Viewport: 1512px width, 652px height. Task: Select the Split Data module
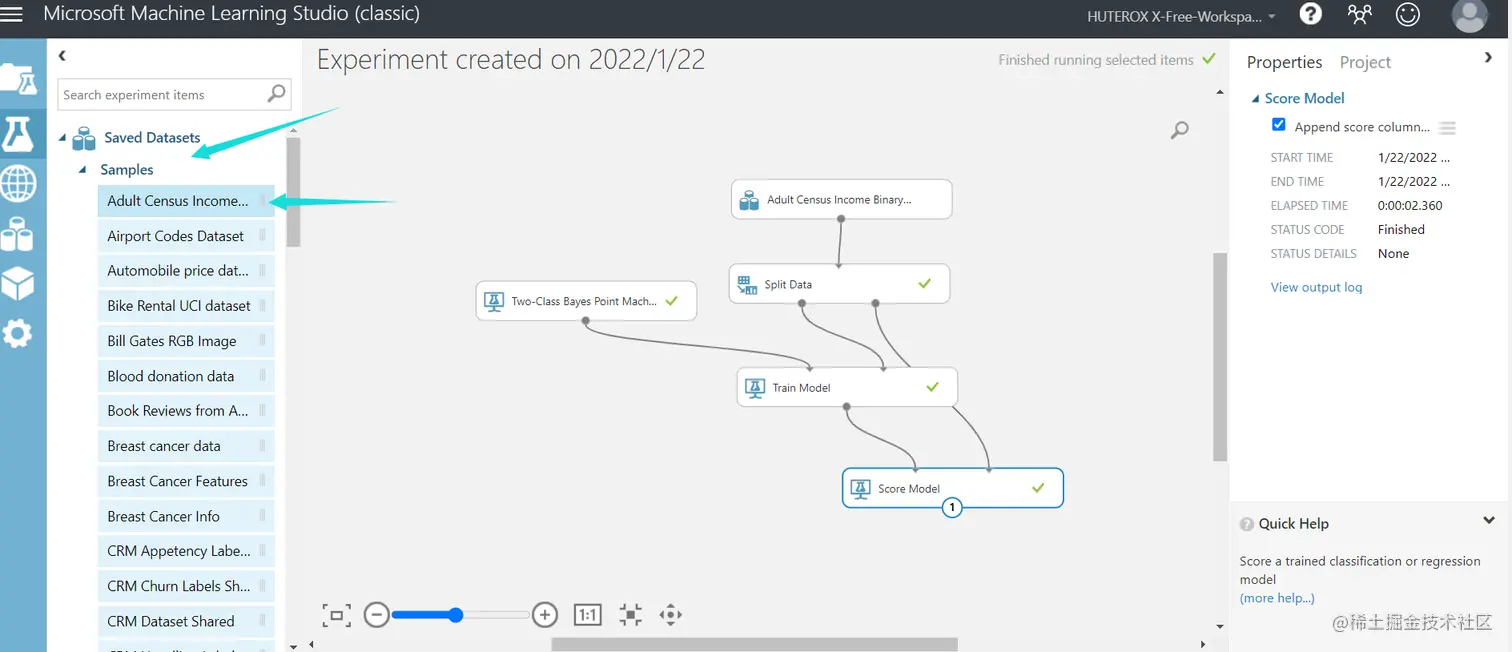point(839,284)
